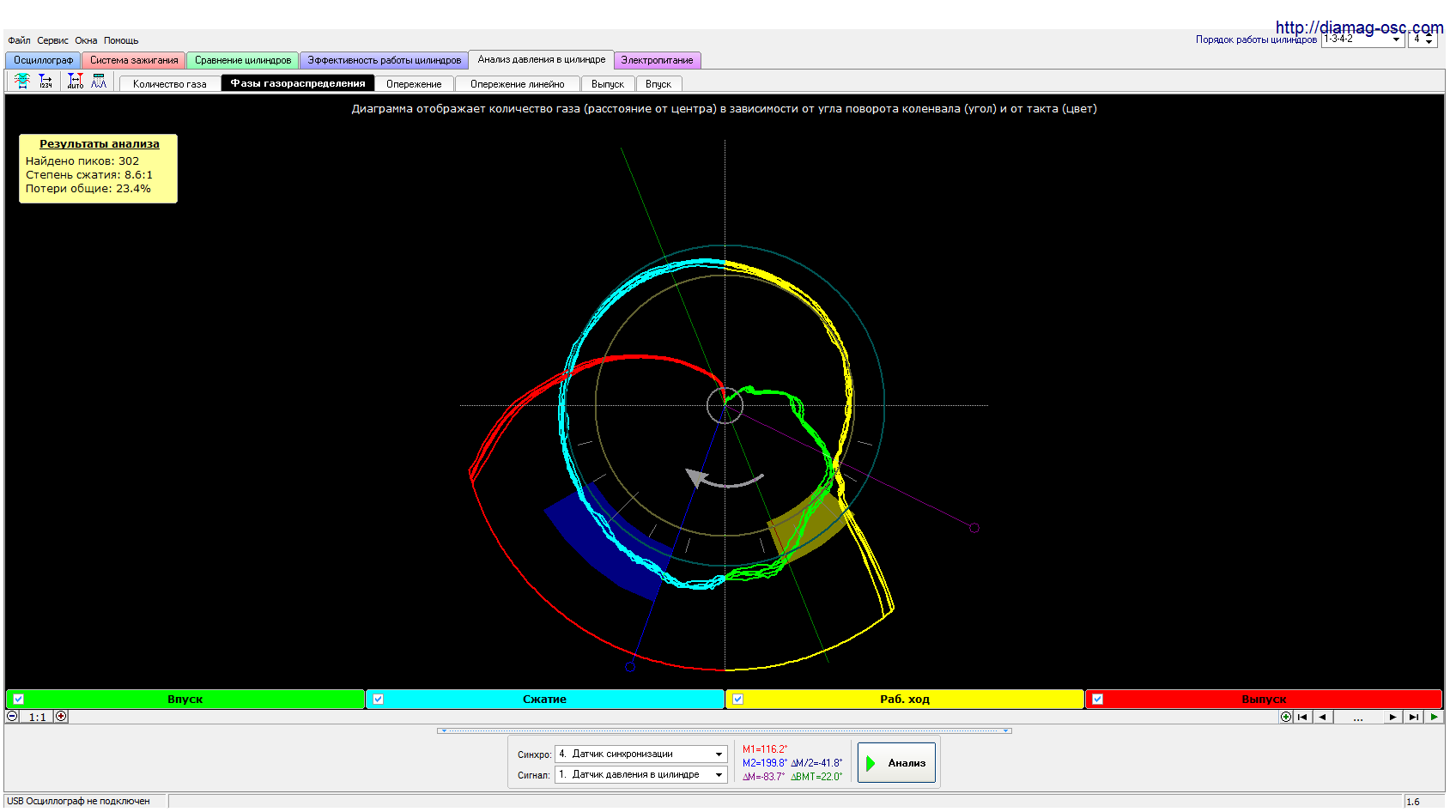Open the Помощь menu
Screen dimensions: 1456x812
[121, 40]
